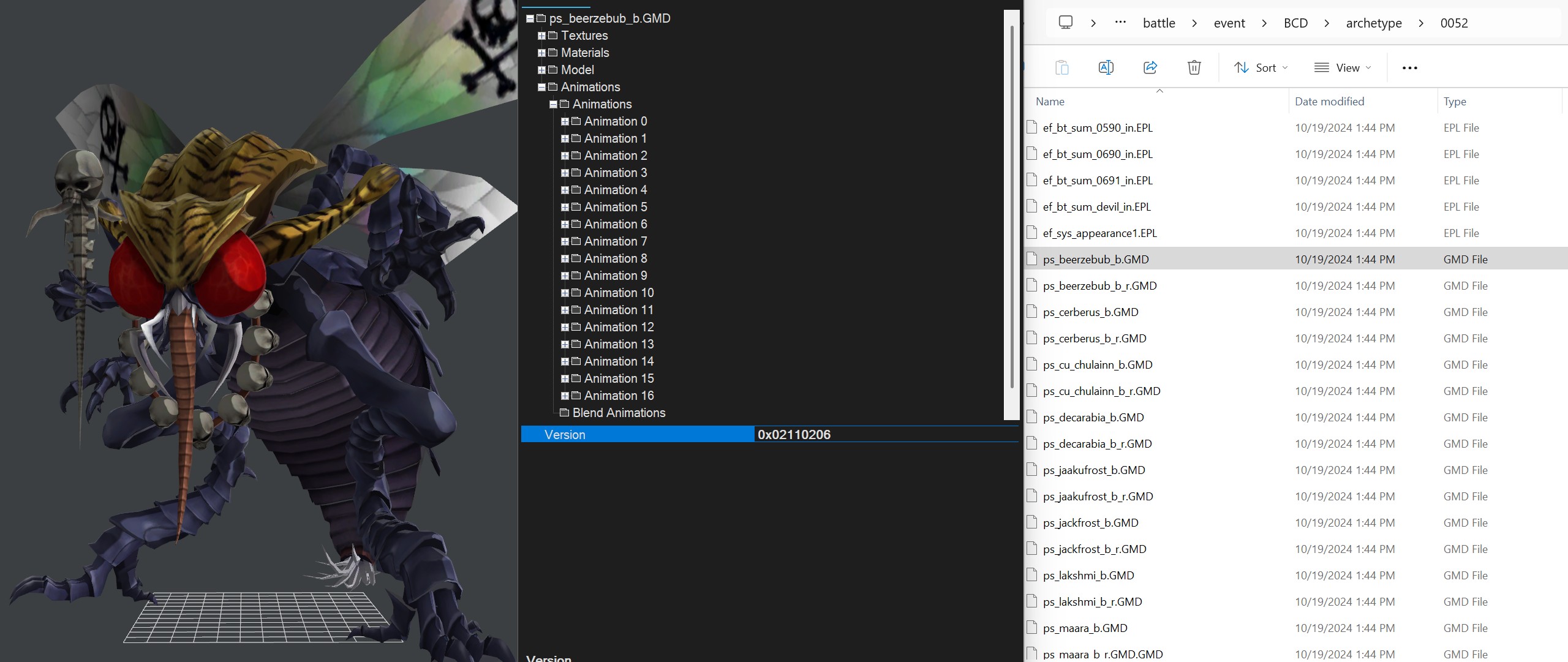Open chevron dropdown after archetype breadcrumb

pos(1421,23)
